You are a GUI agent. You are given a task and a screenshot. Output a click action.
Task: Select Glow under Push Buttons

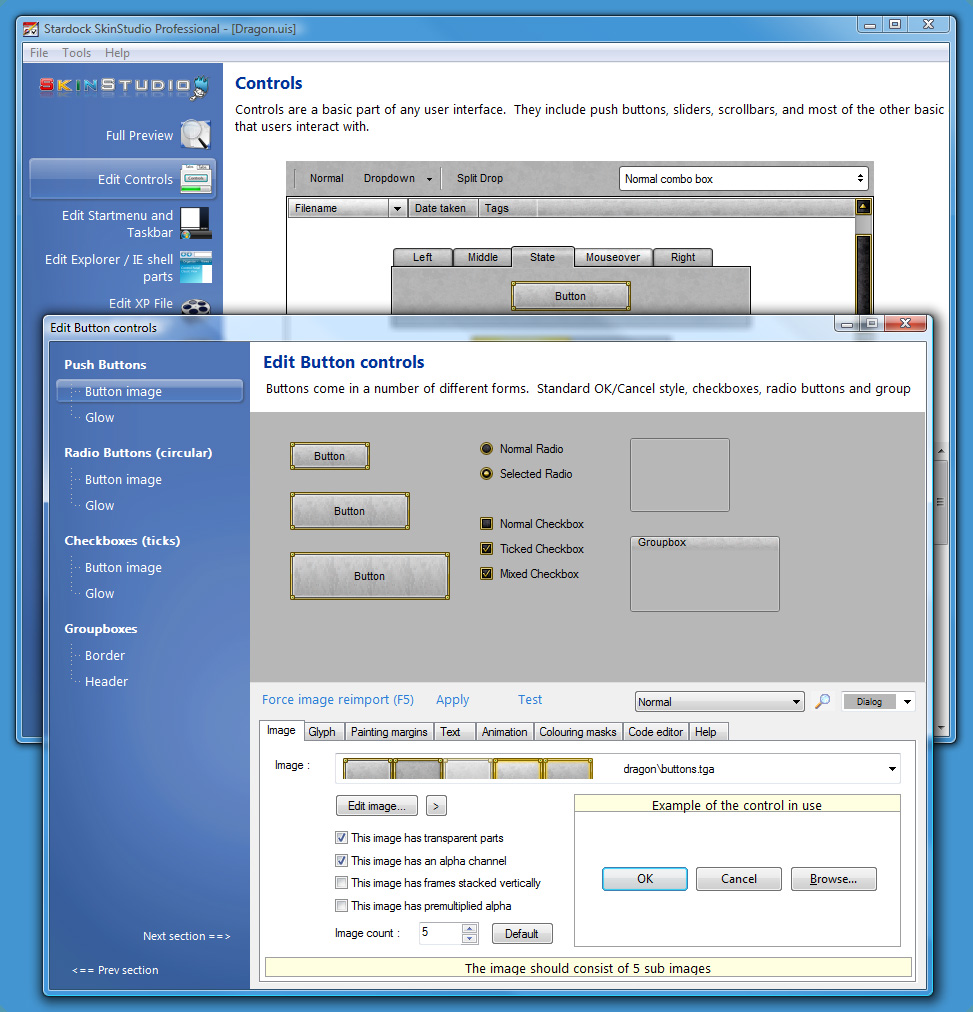pos(99,418)
